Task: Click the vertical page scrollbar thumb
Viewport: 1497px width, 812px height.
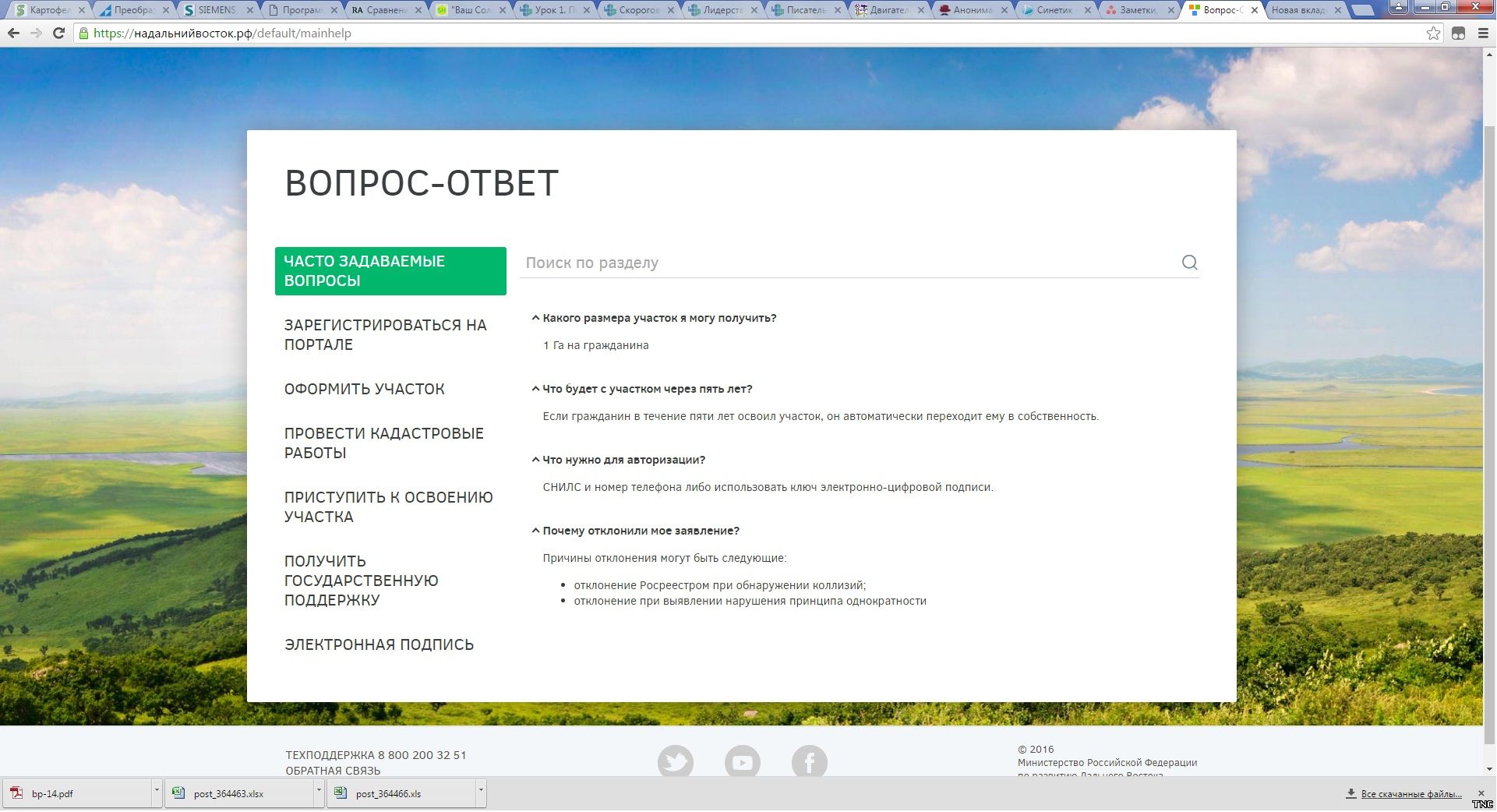Action: click(x=1489, y=433)
